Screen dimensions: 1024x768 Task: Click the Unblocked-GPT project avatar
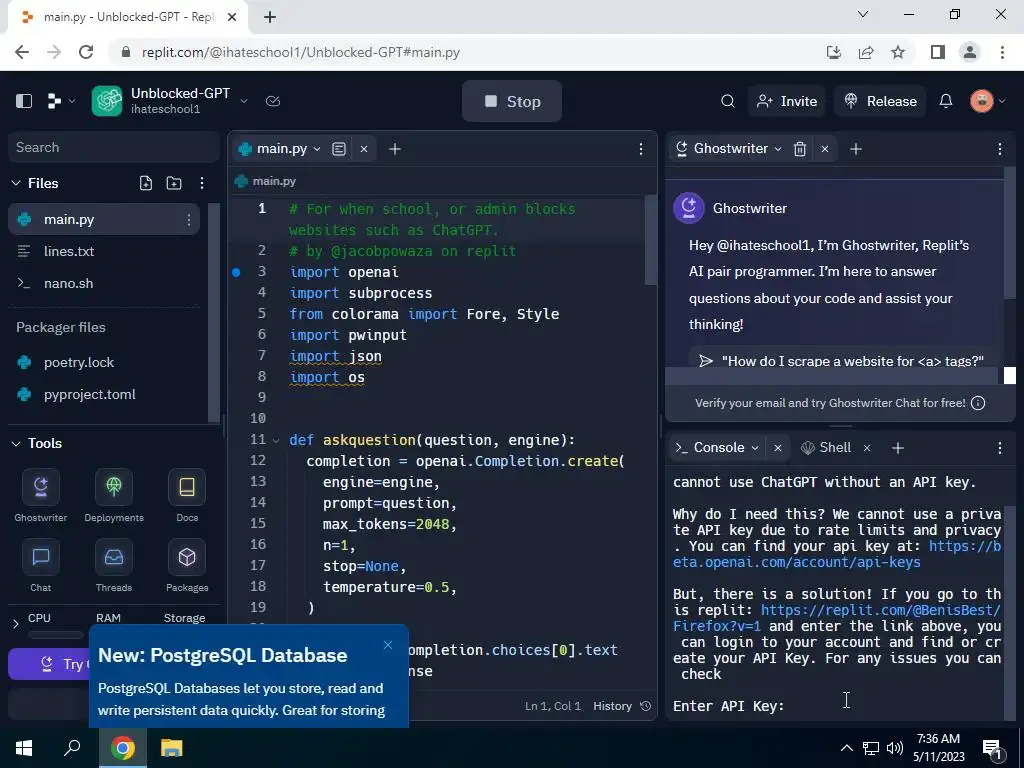click(107, 101)
